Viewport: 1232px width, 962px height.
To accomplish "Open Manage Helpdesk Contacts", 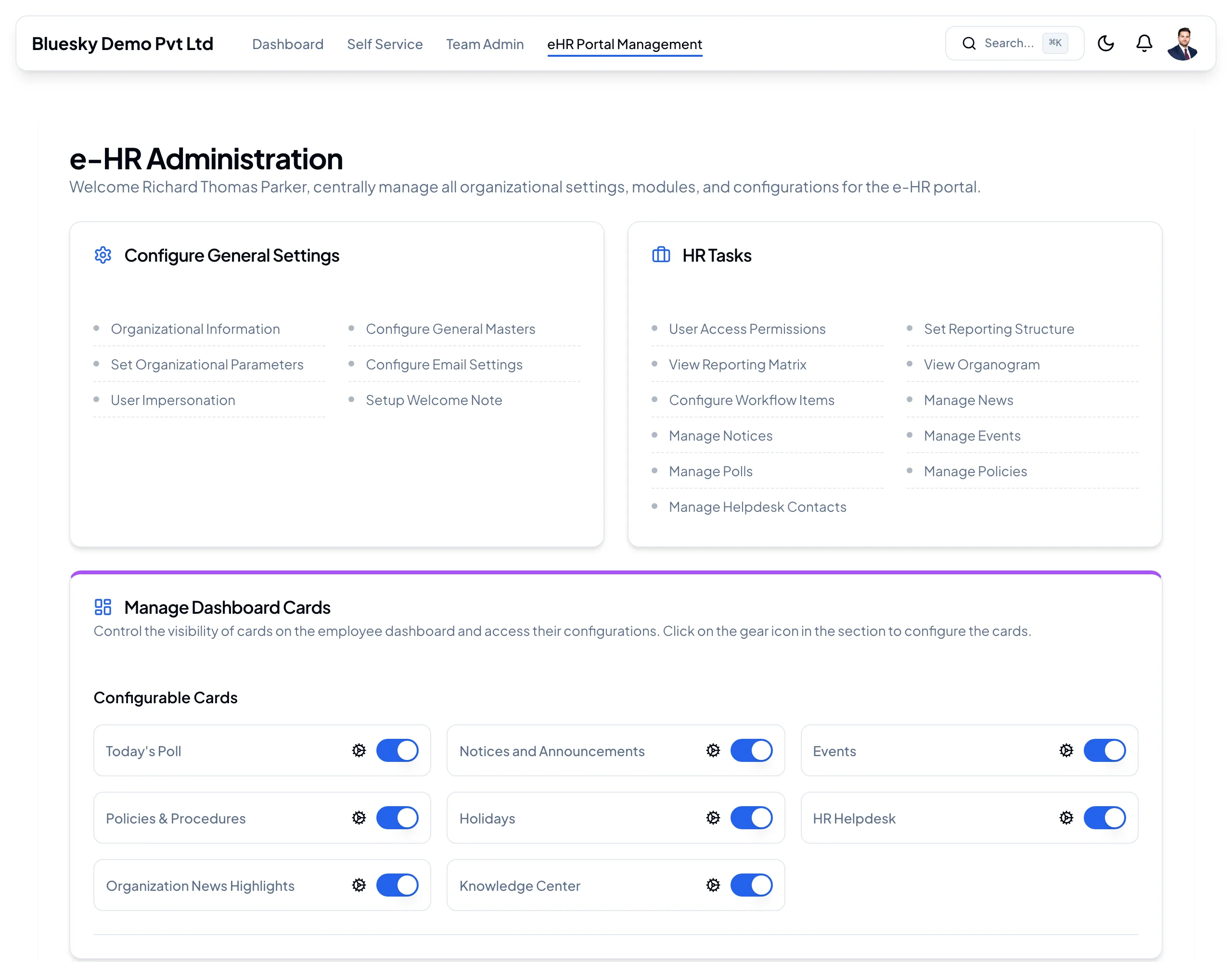I will click(757, 507).
